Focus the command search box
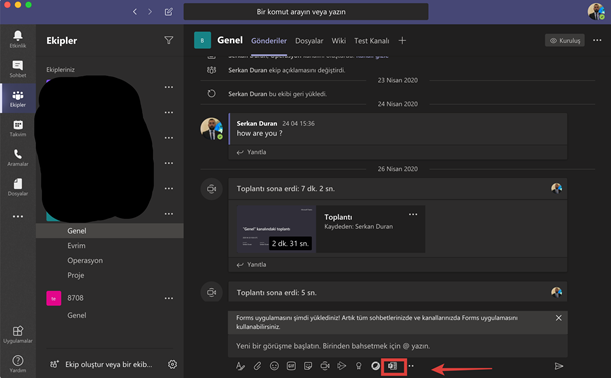 click(x=306, y=12)
